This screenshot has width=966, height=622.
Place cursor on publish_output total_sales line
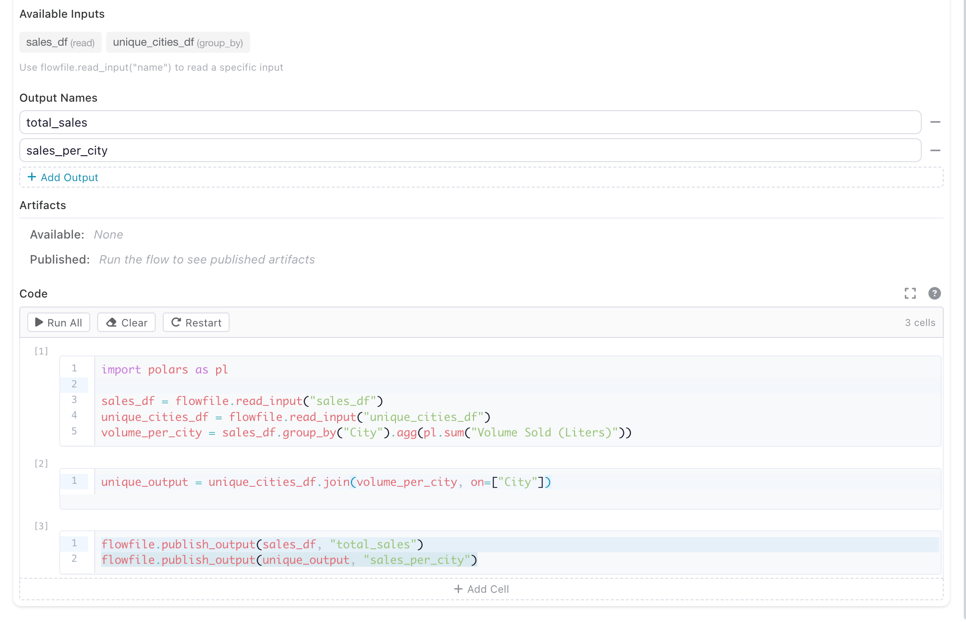(x=262, y=544)
